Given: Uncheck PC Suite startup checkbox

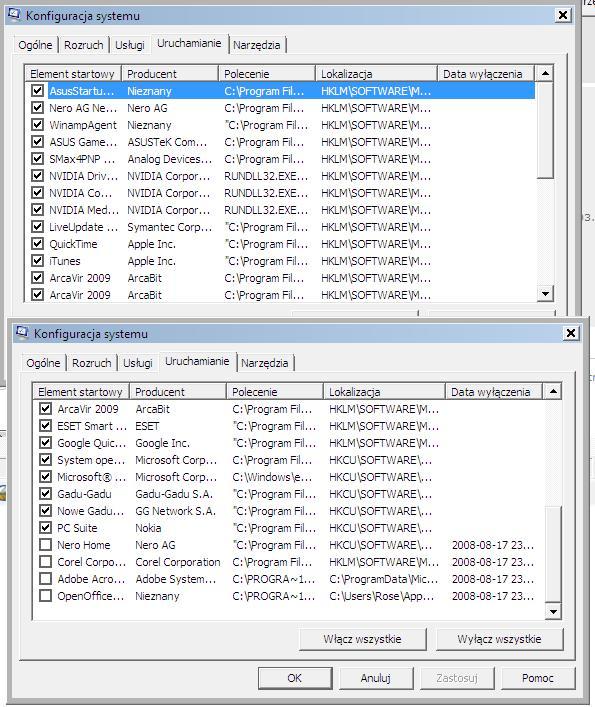Looking at the screenshot, I should pos(45,528).
